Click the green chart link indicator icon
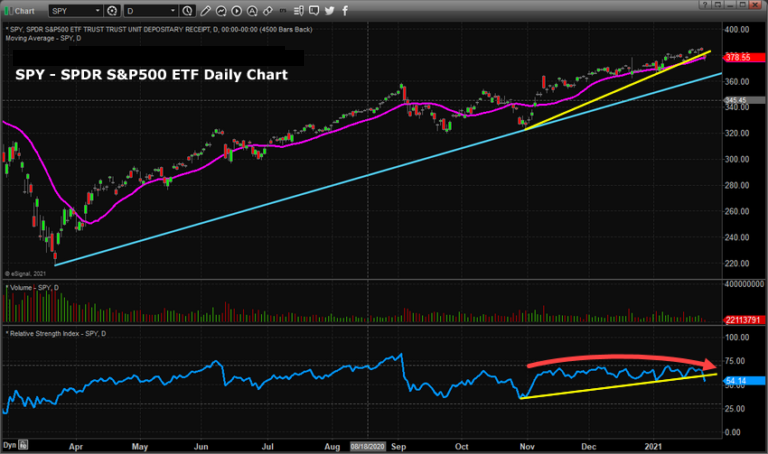768x454 pixels. click(x=8, y=11)
